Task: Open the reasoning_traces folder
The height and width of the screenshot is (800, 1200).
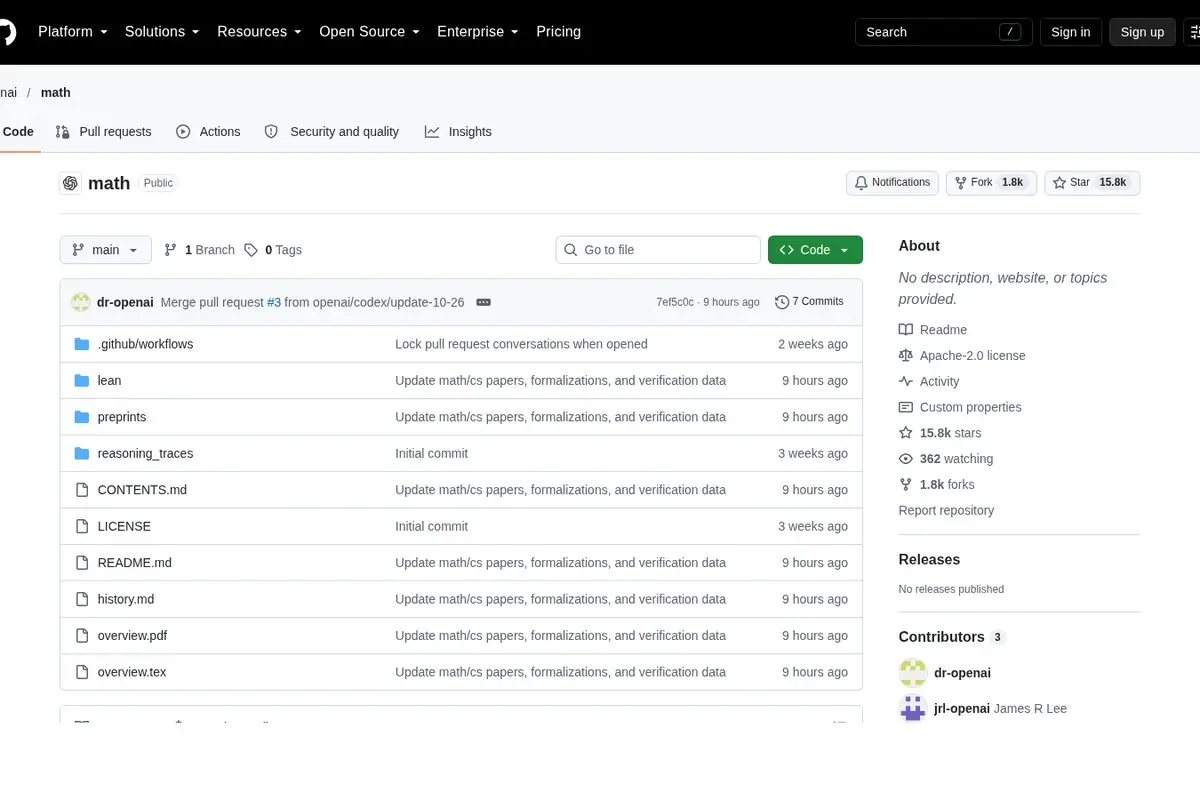Action: 145,454
